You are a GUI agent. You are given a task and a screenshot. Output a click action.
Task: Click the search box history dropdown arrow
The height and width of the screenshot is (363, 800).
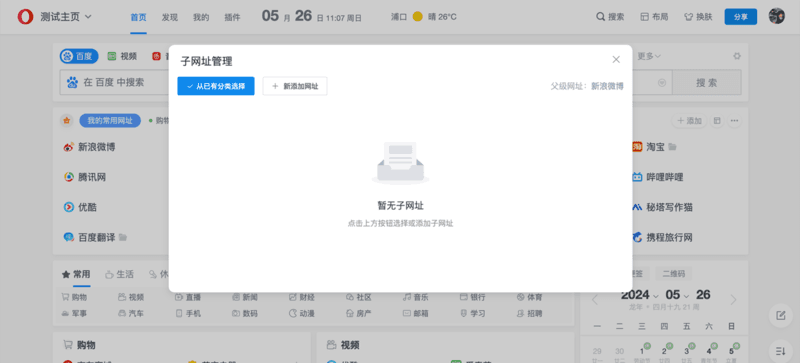click(662, 83)
